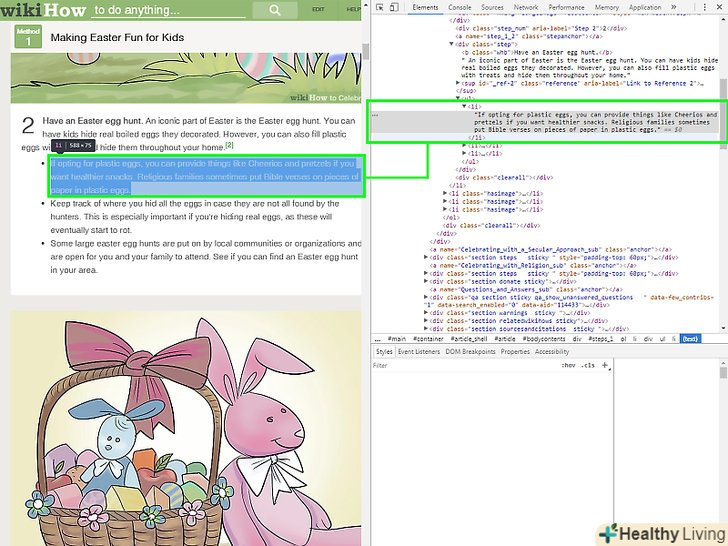Click the Method 1 badge
Screen dimensions: 728x546
point(28,38)
